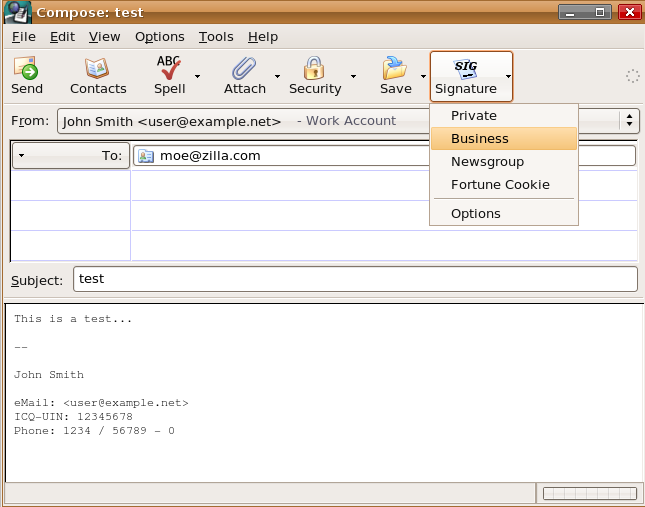Click the contact card icon beside moe@zilla.com

coord(146,156)
